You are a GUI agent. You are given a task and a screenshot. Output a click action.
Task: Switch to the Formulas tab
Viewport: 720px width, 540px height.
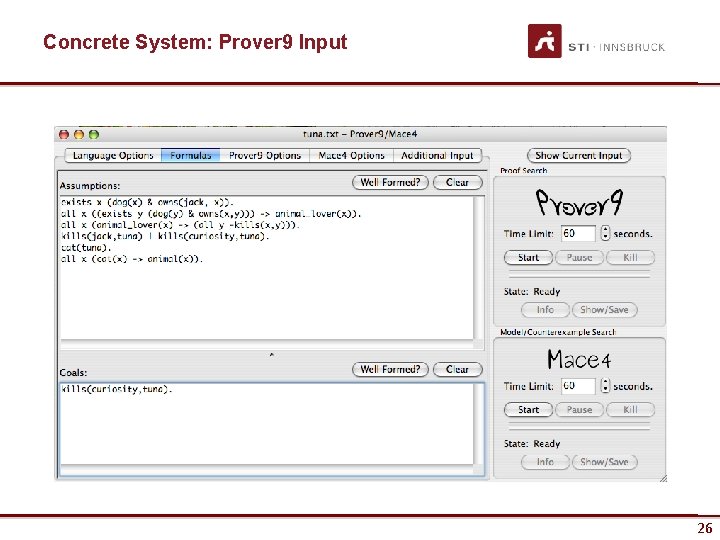191,156
